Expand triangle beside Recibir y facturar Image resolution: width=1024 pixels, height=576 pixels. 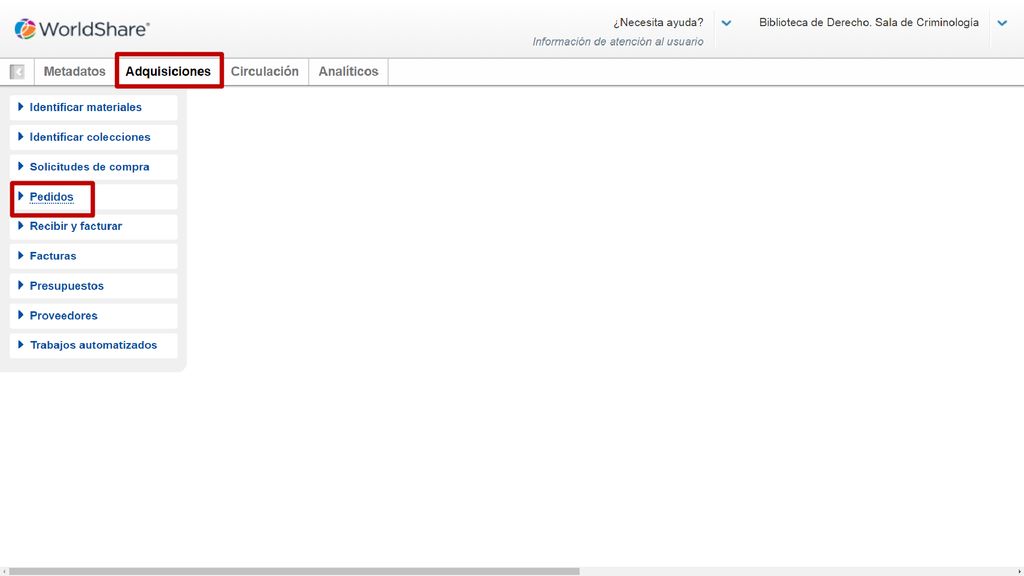20,225
